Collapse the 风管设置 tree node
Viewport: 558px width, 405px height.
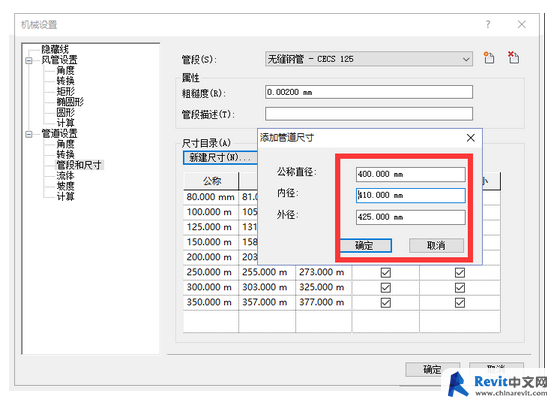(x=29, y=61)
